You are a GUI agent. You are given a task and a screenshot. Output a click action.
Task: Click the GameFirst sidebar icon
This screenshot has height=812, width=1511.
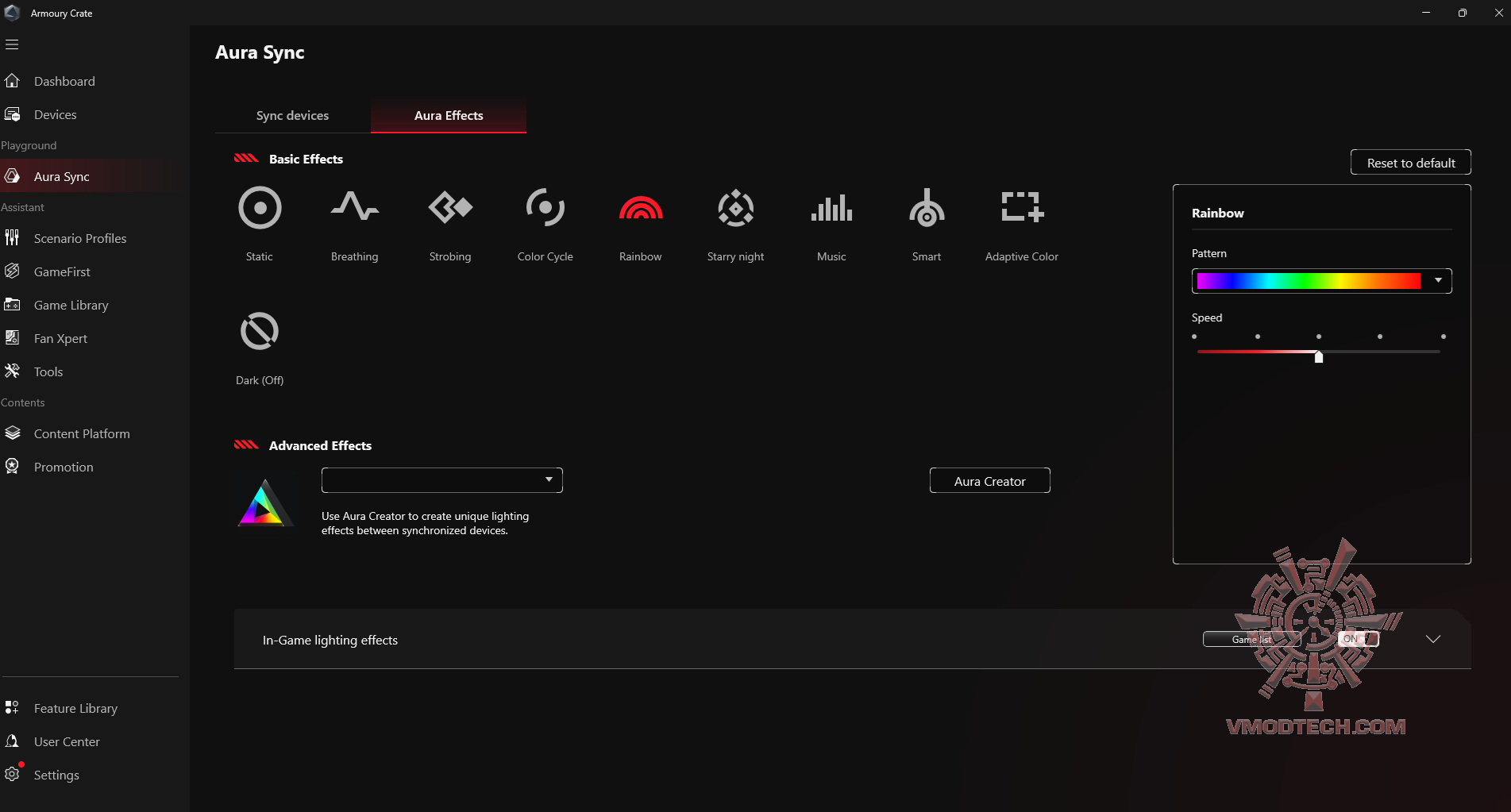(12, 271)
